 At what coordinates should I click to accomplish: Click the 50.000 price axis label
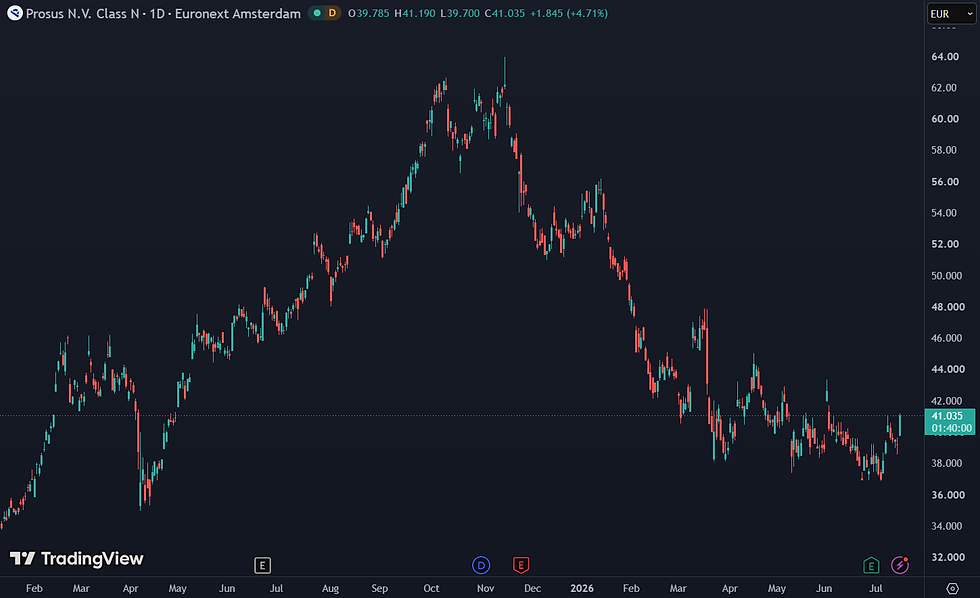click(947, 276)
